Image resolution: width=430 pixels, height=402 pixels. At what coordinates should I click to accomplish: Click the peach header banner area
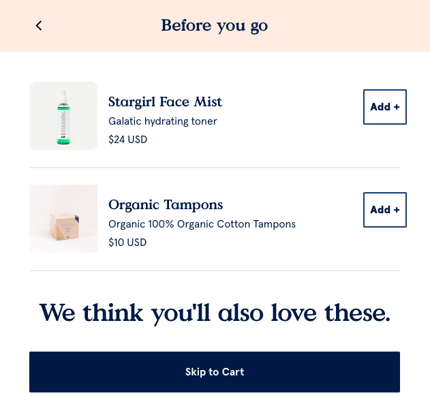(215, 26)
